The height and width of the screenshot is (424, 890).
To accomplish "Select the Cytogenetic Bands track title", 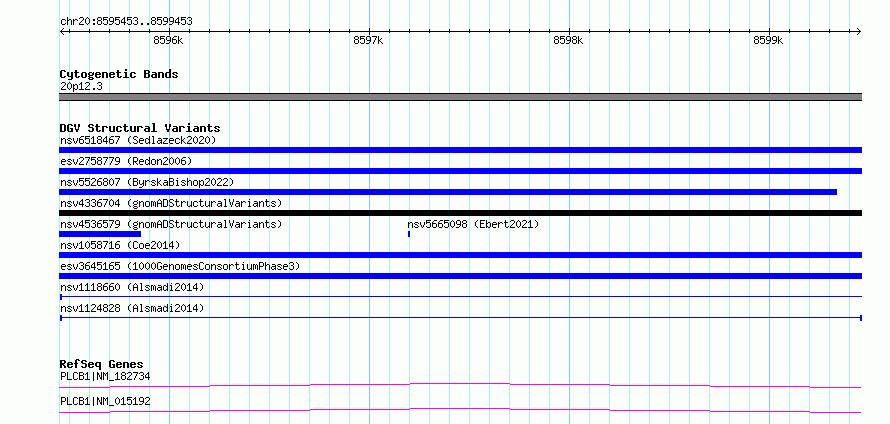I will (x=119, y=74).
